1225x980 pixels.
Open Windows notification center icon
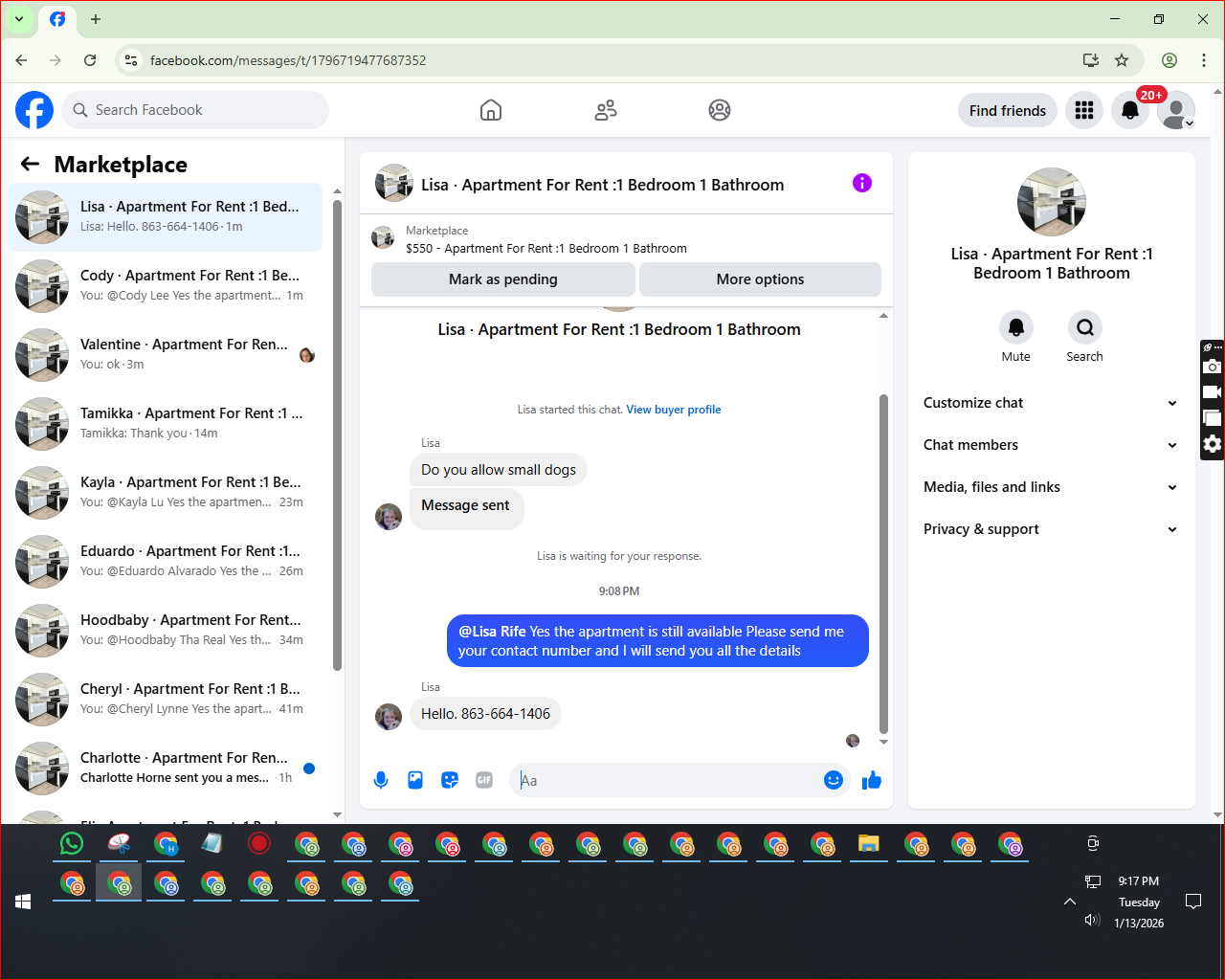pyautogui.click(x=1193, y=902)
